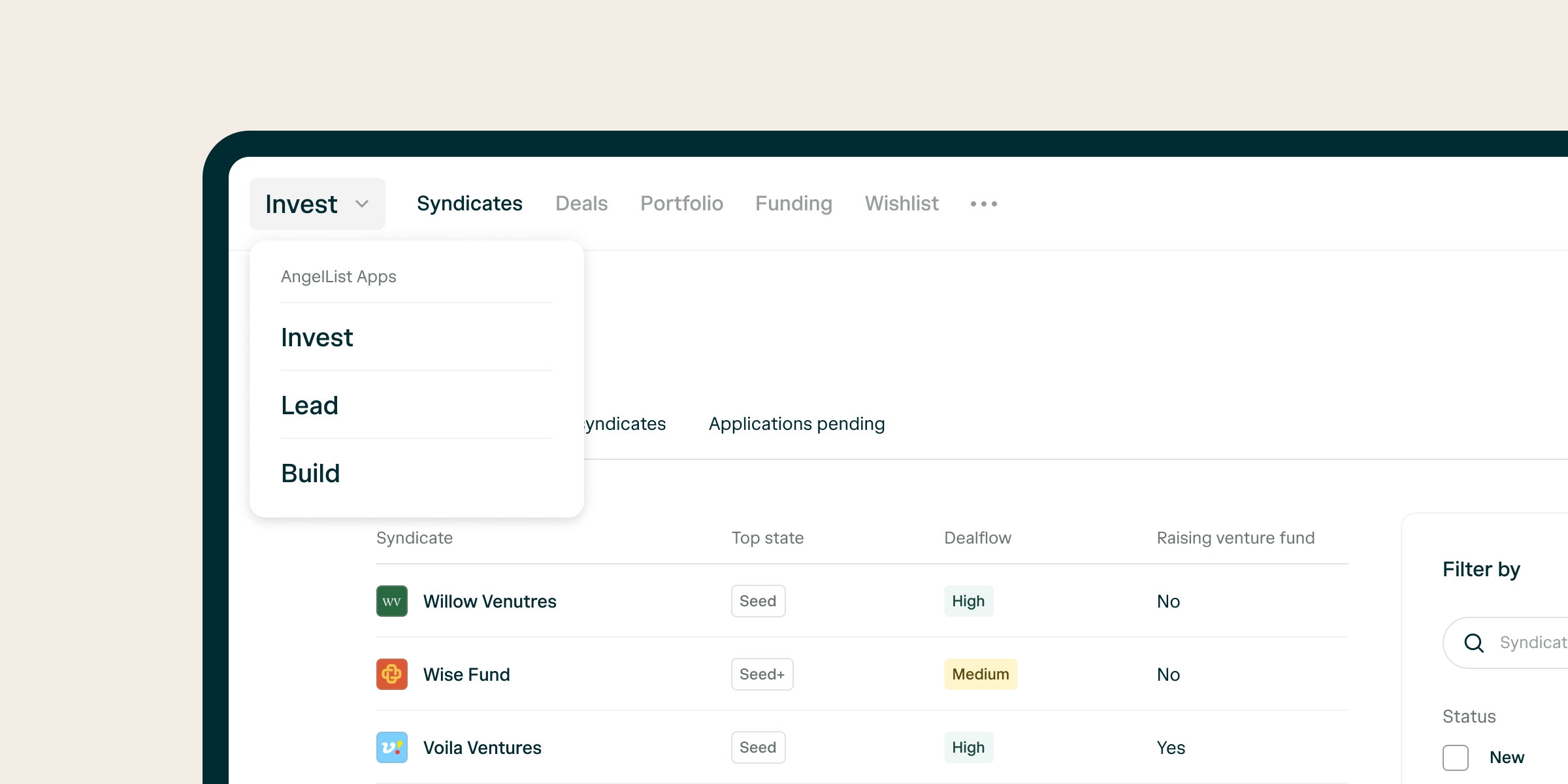This screenshot has width=1568, height=784.
Task: Open the three-dot more menu
Action: [984, 204]
